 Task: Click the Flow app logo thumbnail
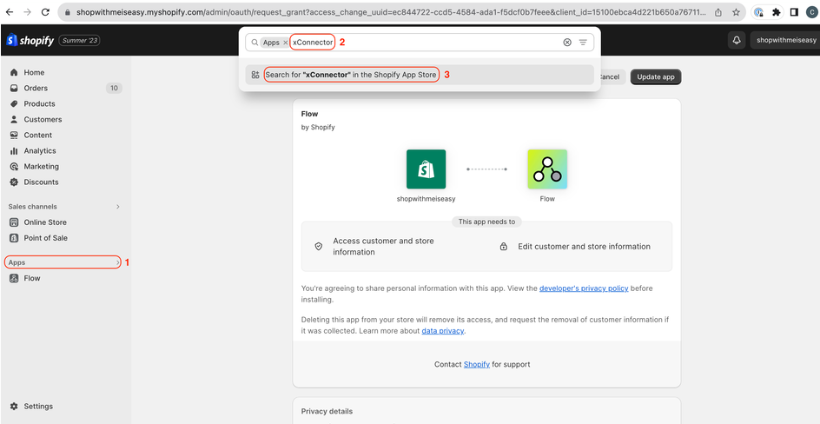[x=547, y=169]
